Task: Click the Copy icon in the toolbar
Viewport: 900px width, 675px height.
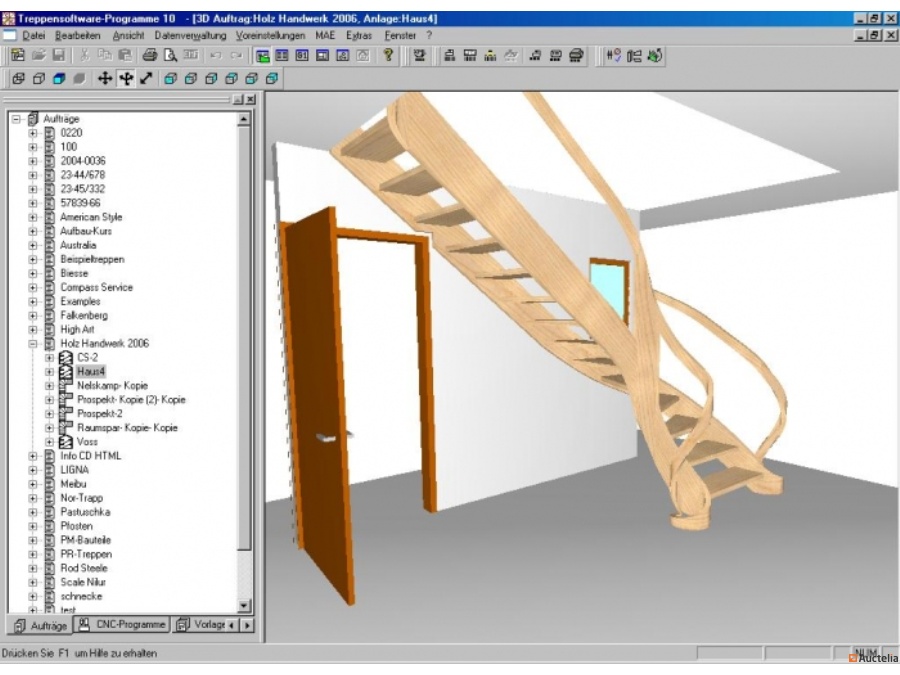Action: 107,52
